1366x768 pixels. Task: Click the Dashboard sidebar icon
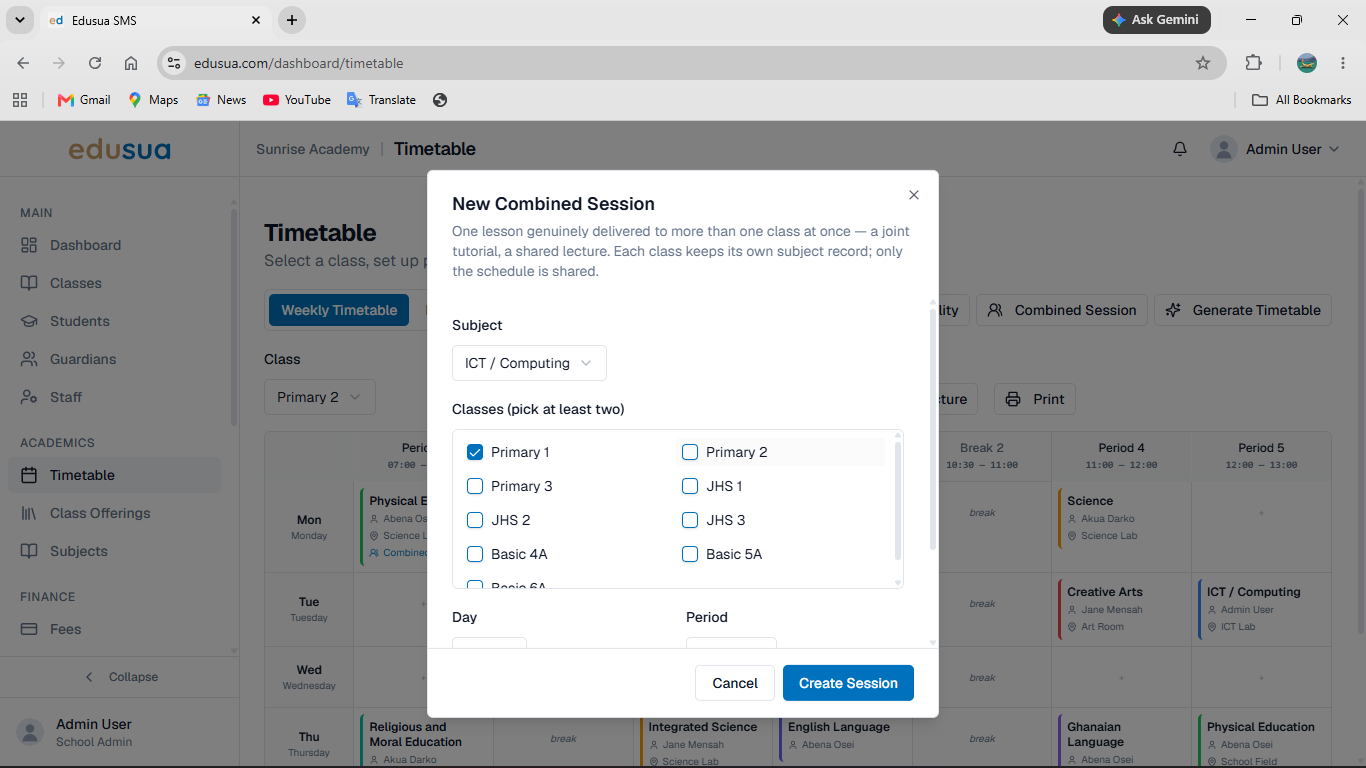(29, 245)
